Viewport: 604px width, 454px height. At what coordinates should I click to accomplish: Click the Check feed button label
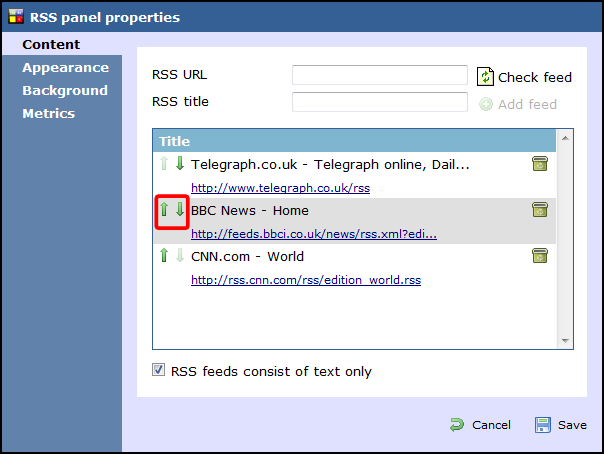tap(535, 77)
